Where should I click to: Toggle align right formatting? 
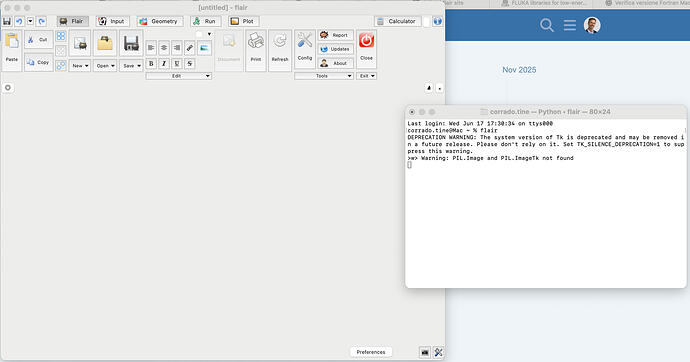[176, 48]
